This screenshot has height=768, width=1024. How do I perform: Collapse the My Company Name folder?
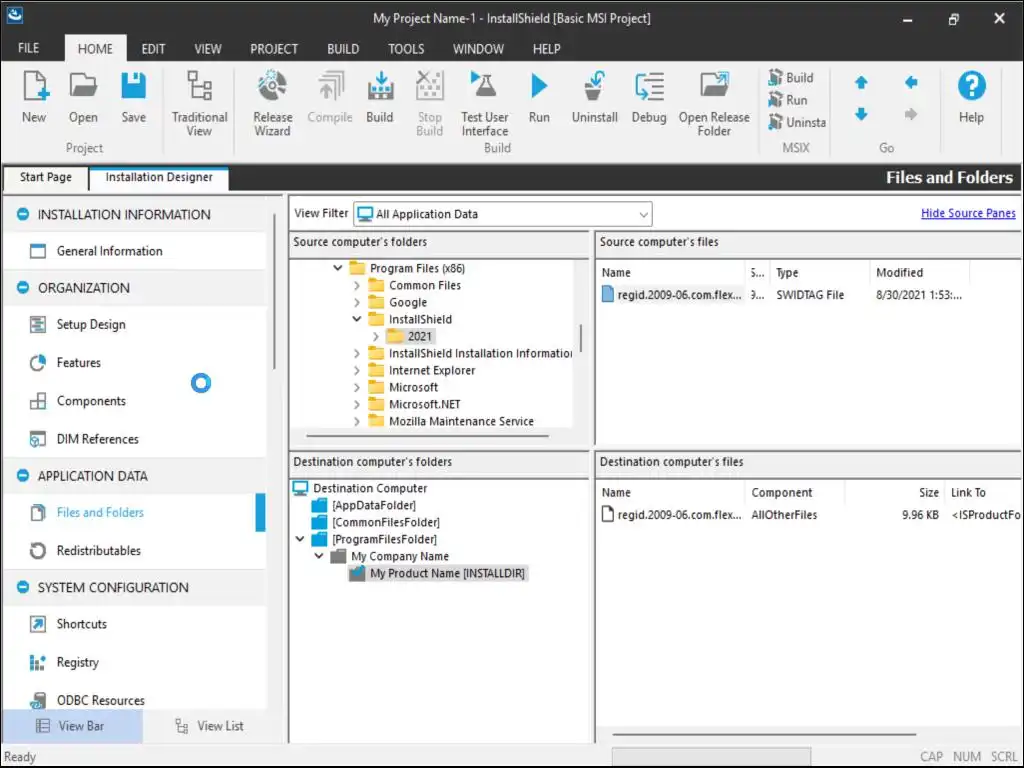coord(319,556)
